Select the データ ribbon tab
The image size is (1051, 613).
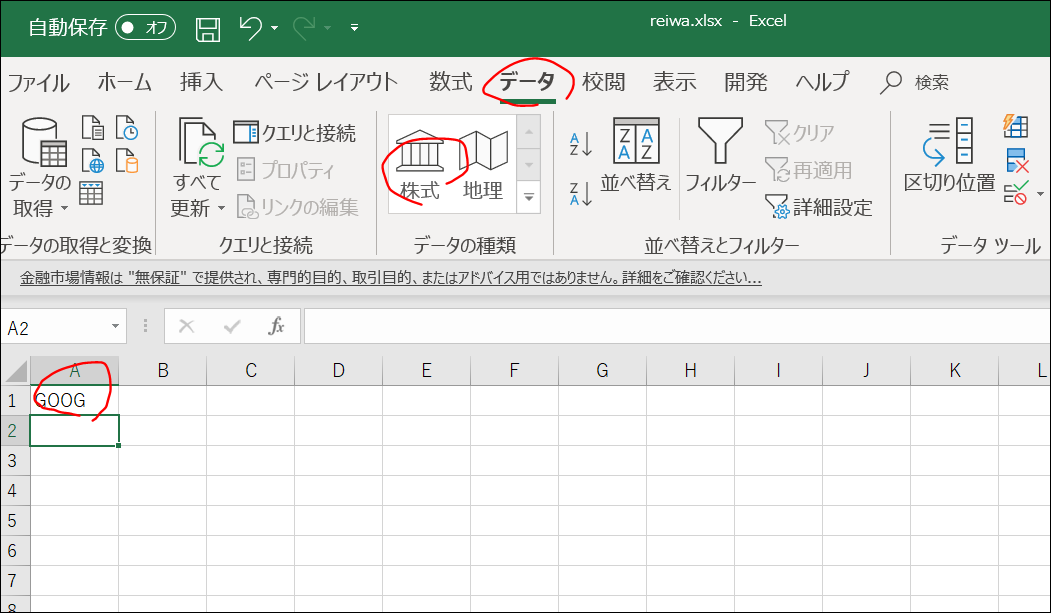[528, 83]
